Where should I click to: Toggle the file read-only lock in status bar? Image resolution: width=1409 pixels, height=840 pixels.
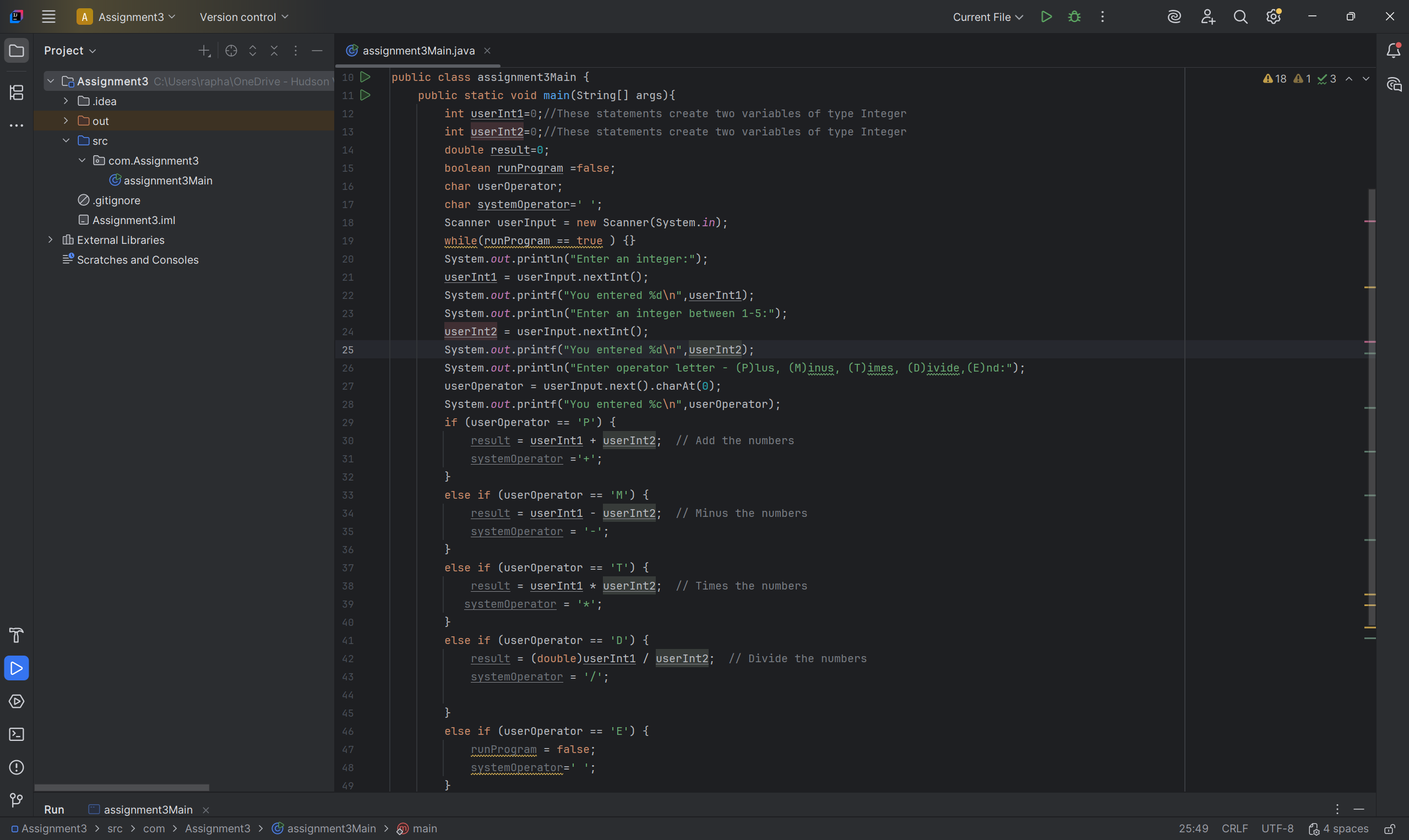(x=1389, y=828)
